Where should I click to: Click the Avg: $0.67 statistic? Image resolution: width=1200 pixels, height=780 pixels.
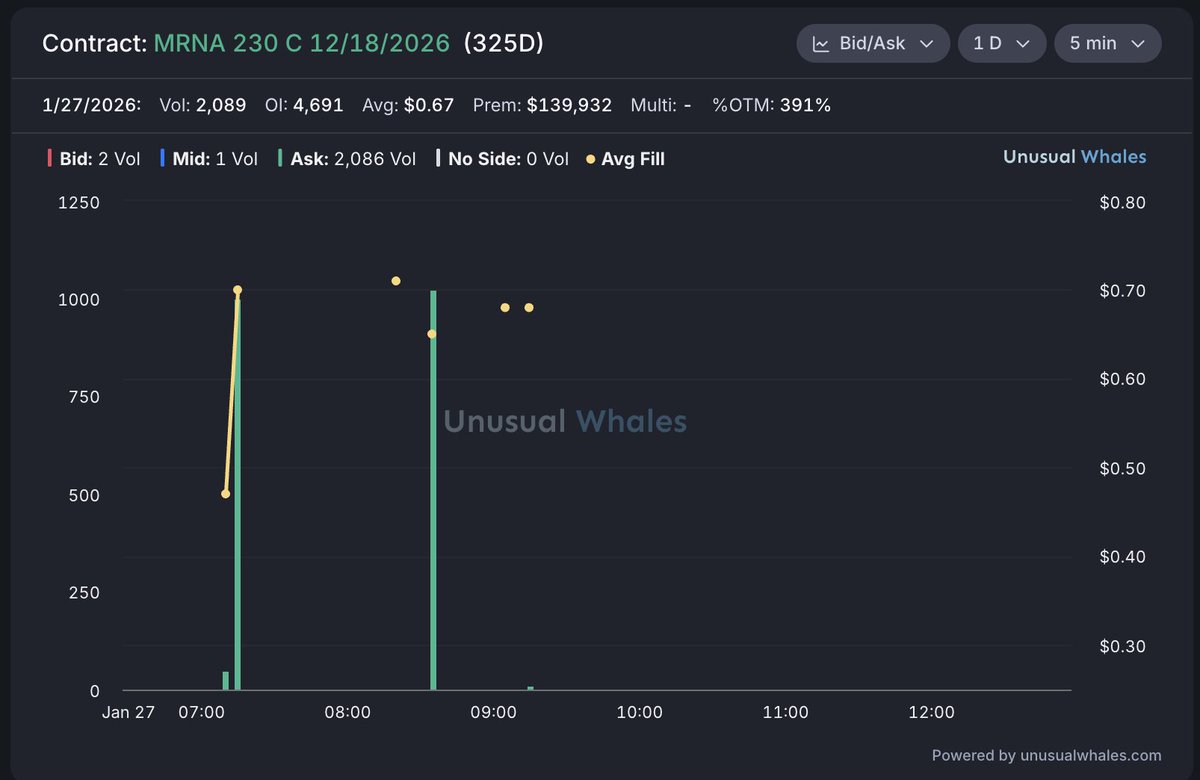pos(408,105)
